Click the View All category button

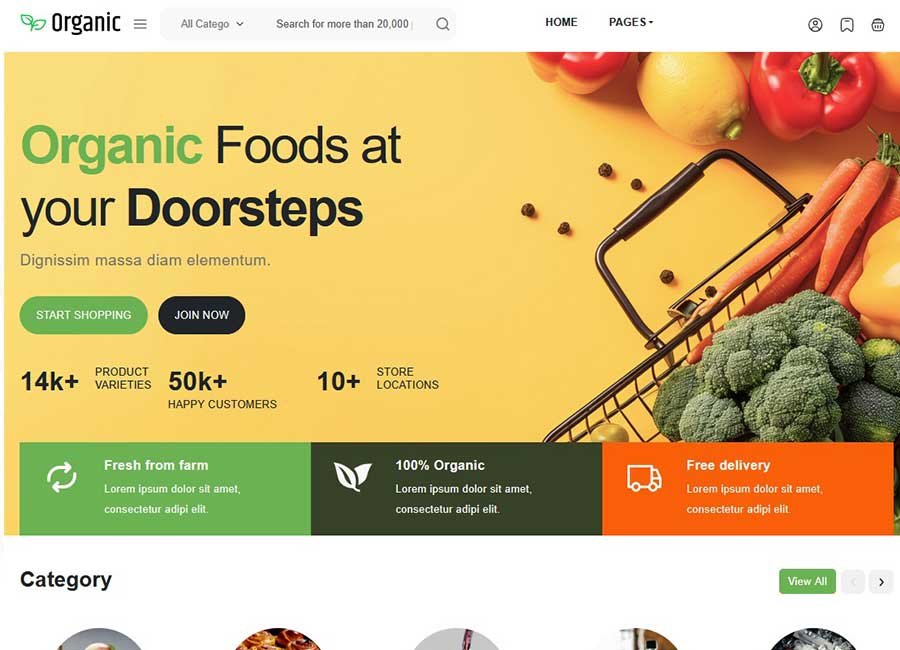[x=807, y=582]
